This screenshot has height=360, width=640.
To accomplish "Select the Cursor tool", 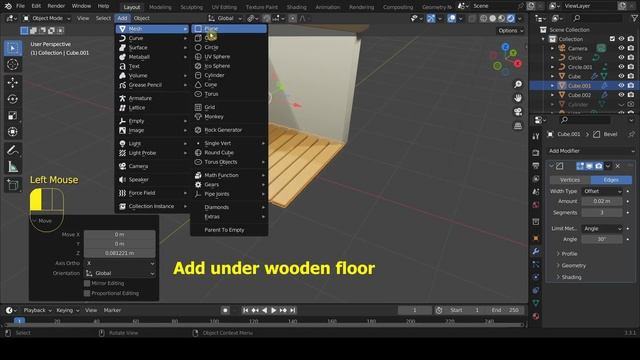I will pos(13,64).
